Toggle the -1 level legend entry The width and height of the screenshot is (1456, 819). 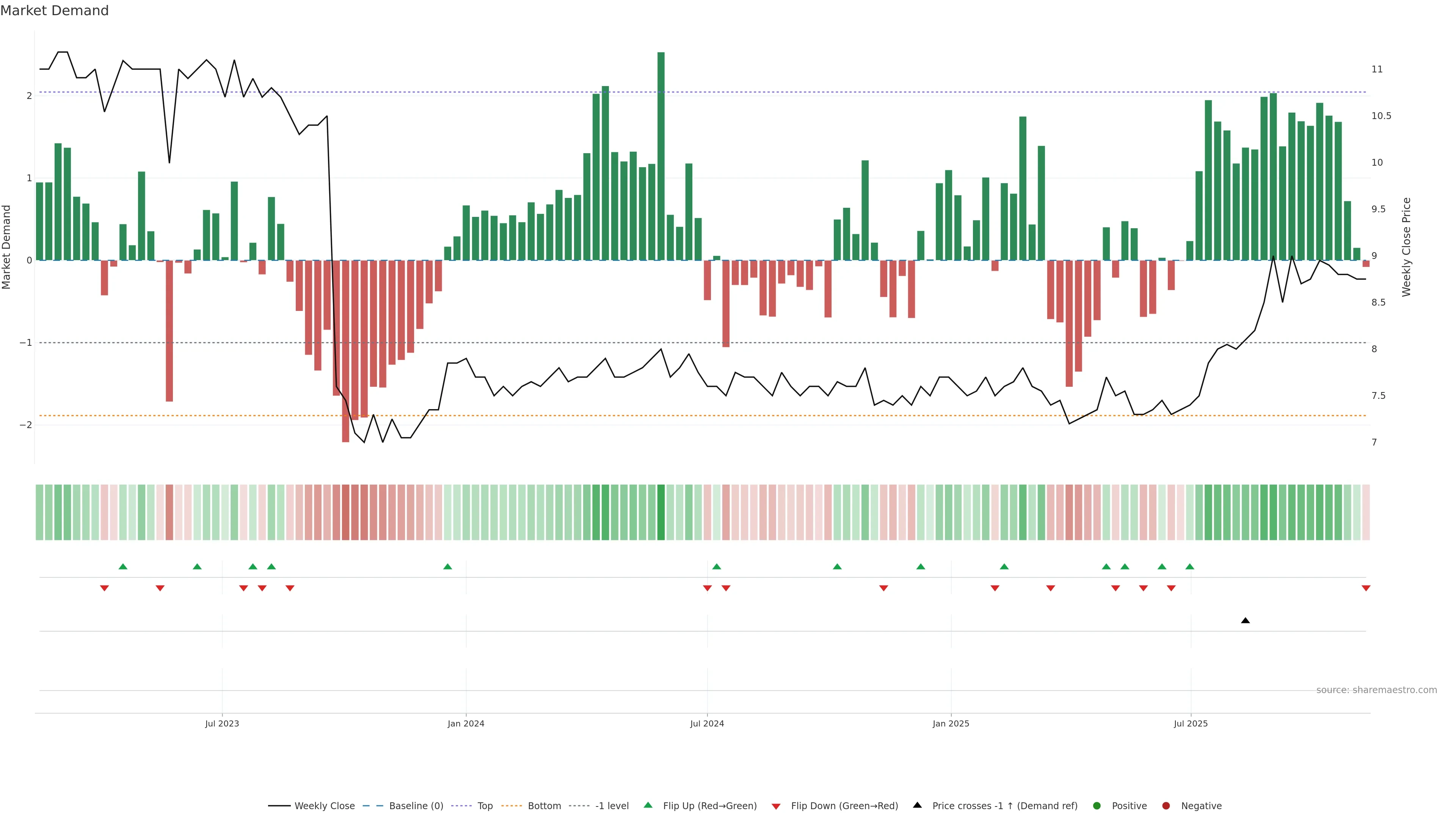[612, 806]
